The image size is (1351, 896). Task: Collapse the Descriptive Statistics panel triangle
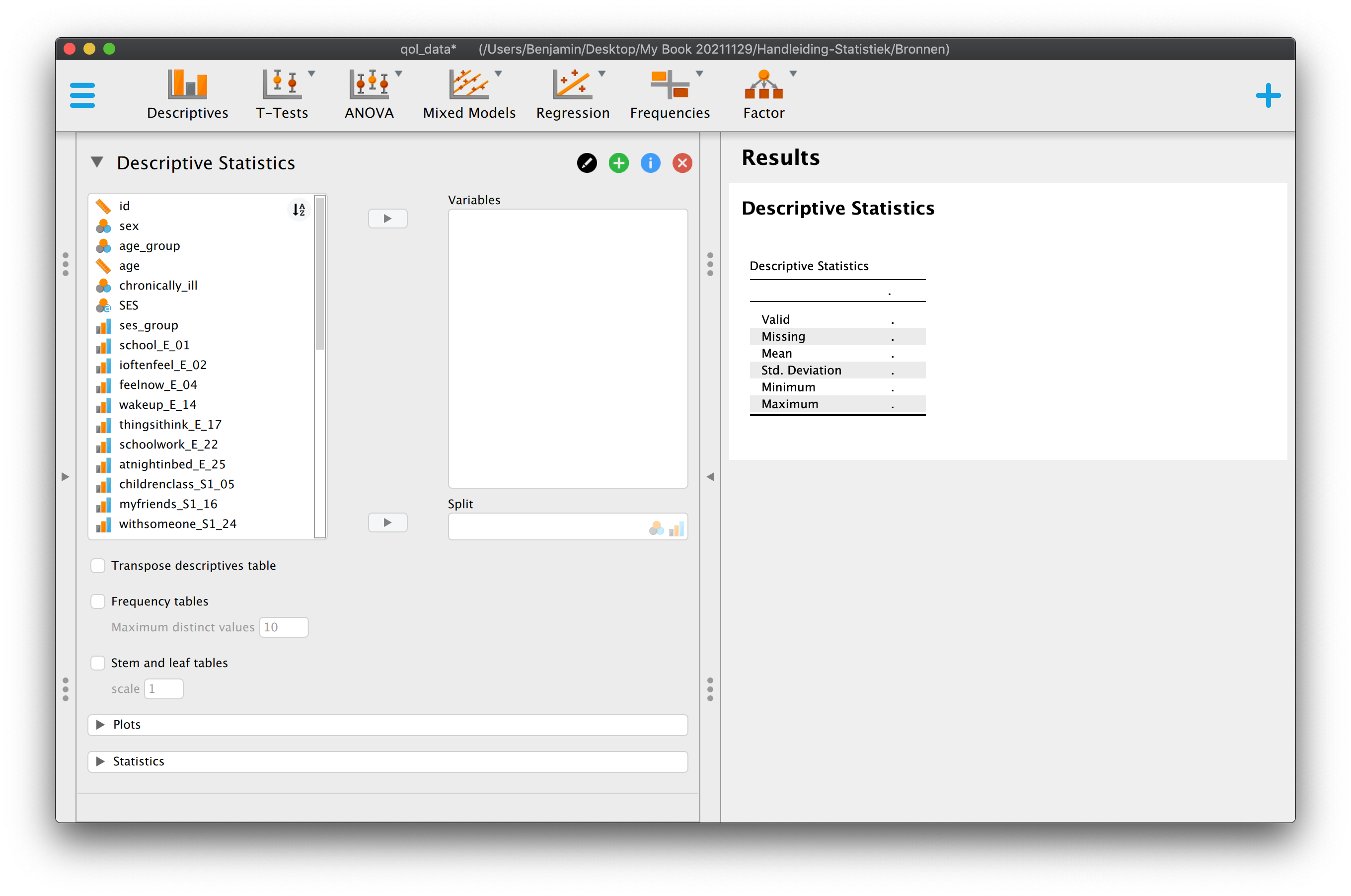(97, 163)
